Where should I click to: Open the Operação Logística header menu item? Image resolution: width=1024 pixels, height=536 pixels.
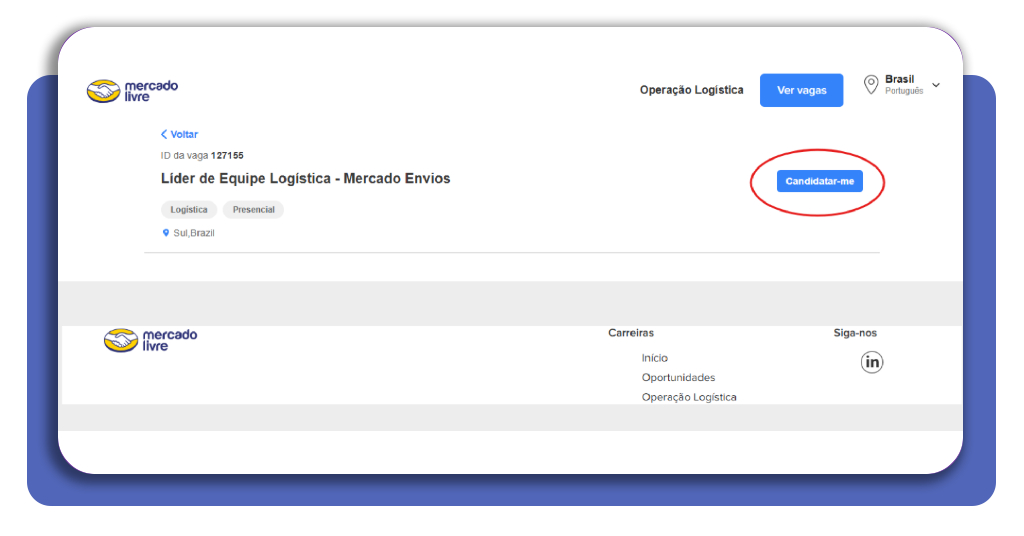point(691,90)
